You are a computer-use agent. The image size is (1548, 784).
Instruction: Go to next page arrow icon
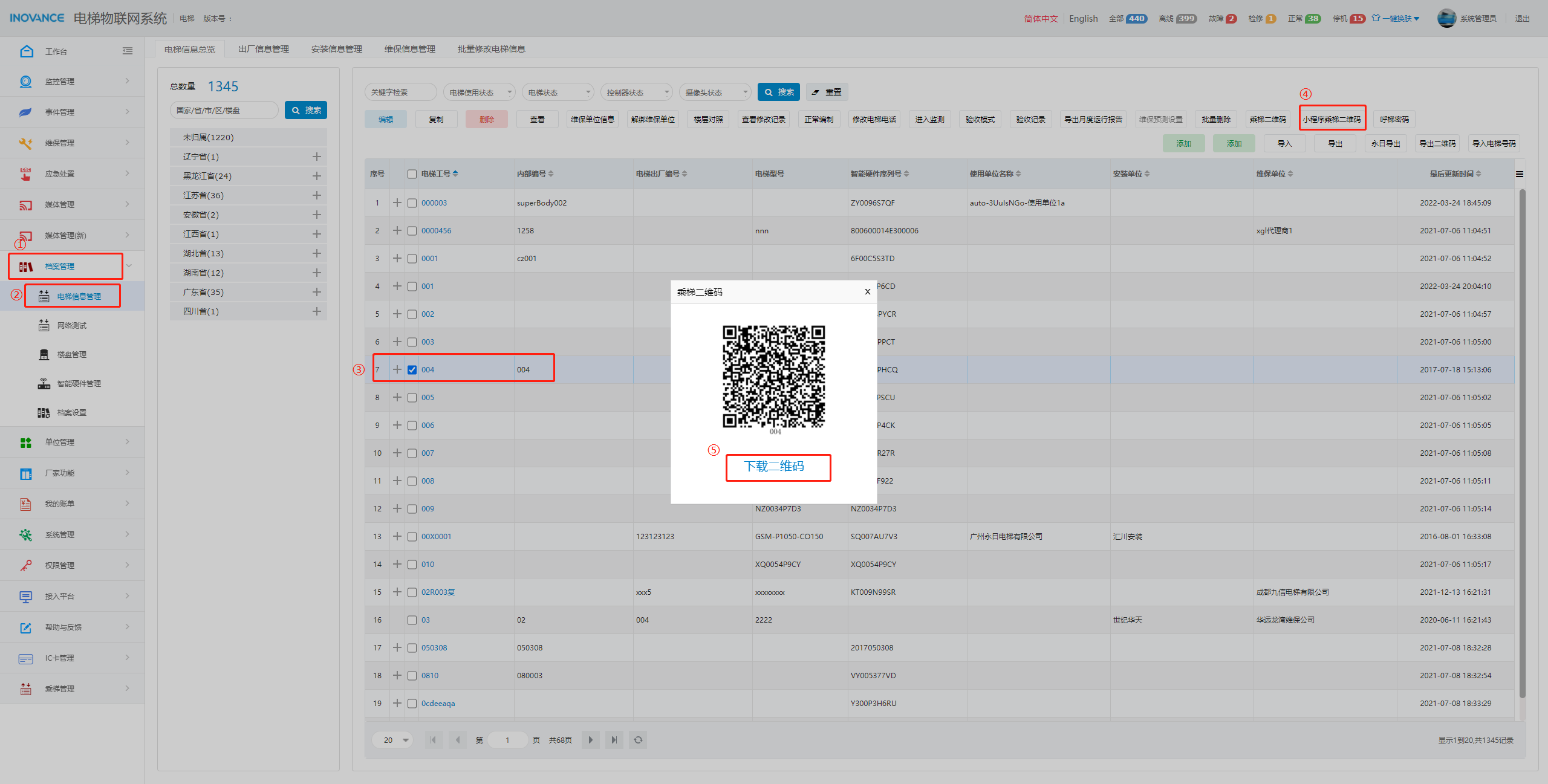(x=591, y=740)
